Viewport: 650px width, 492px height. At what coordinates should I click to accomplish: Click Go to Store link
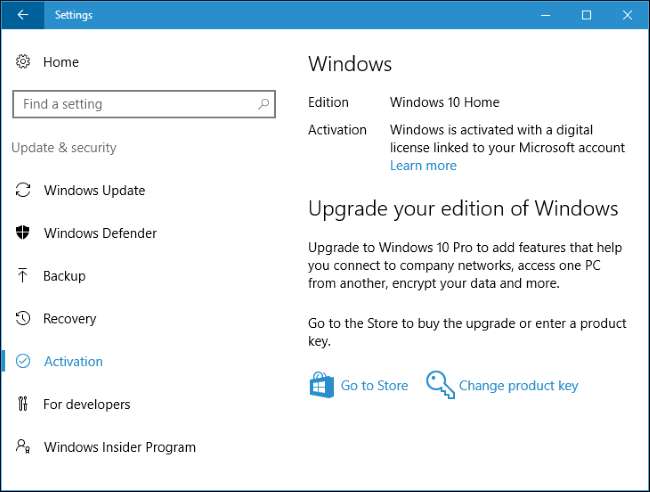374,385
